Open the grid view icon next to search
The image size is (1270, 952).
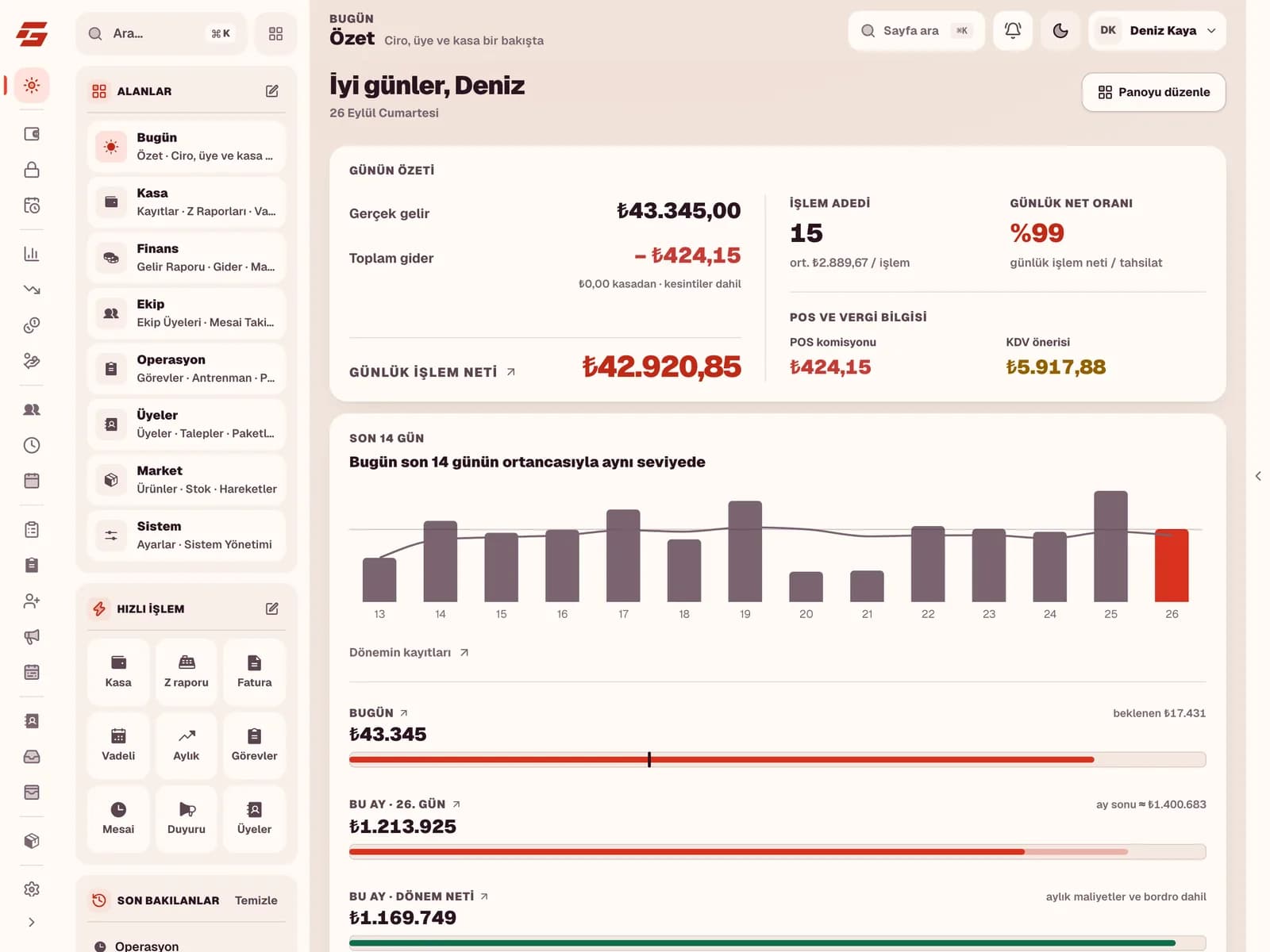coord(275,33)
